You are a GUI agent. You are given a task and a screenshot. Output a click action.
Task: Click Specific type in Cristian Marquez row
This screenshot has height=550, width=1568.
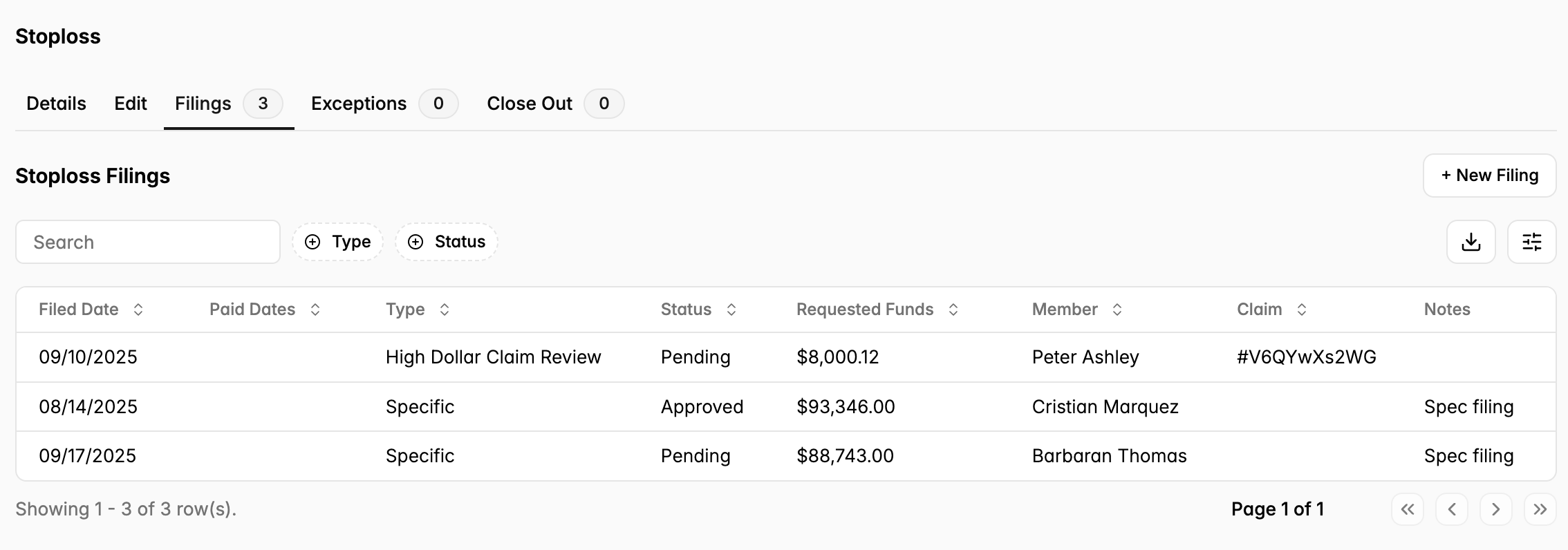click(x=420, y=407)
